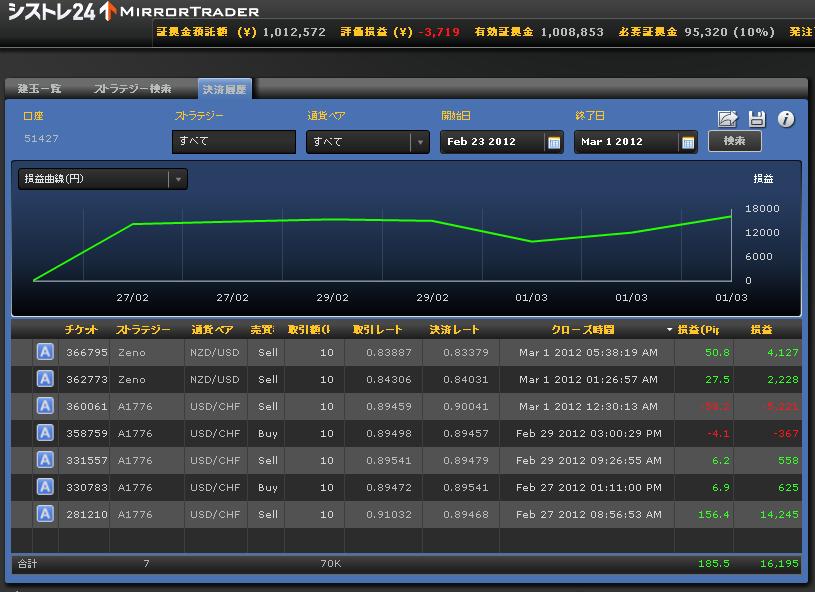
Task: Click the export/share icon above the search button
Action: pos(728,119)
